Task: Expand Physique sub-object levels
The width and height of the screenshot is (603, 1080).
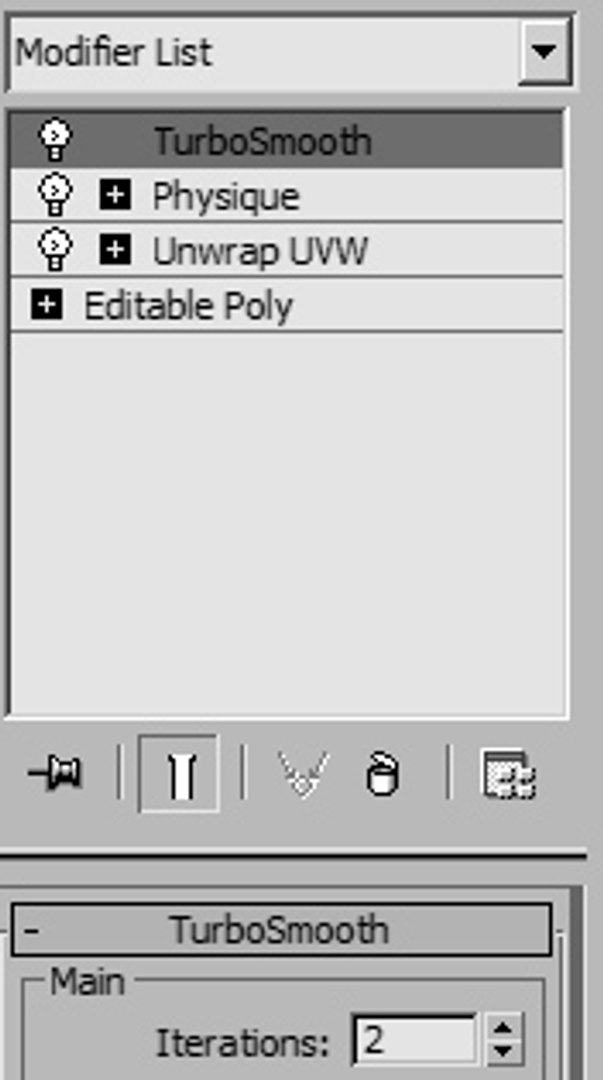Action: (x=114, y=194)
